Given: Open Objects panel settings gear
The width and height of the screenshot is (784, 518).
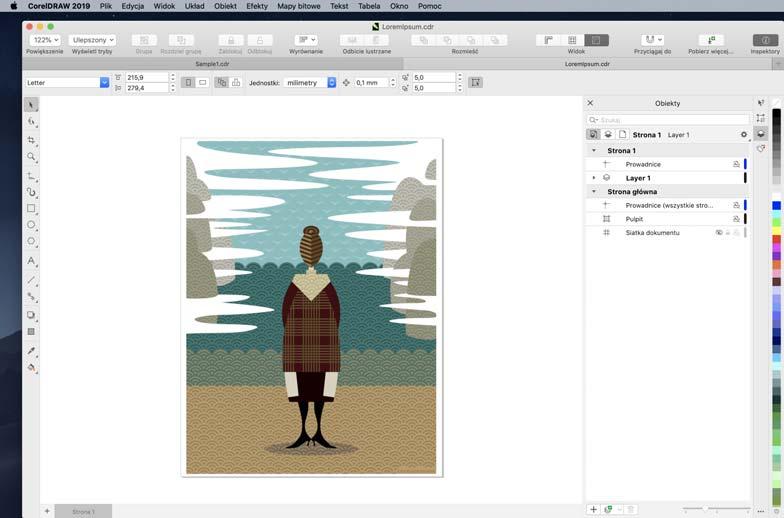Looking at the screenshot, I should coord(744,134).
